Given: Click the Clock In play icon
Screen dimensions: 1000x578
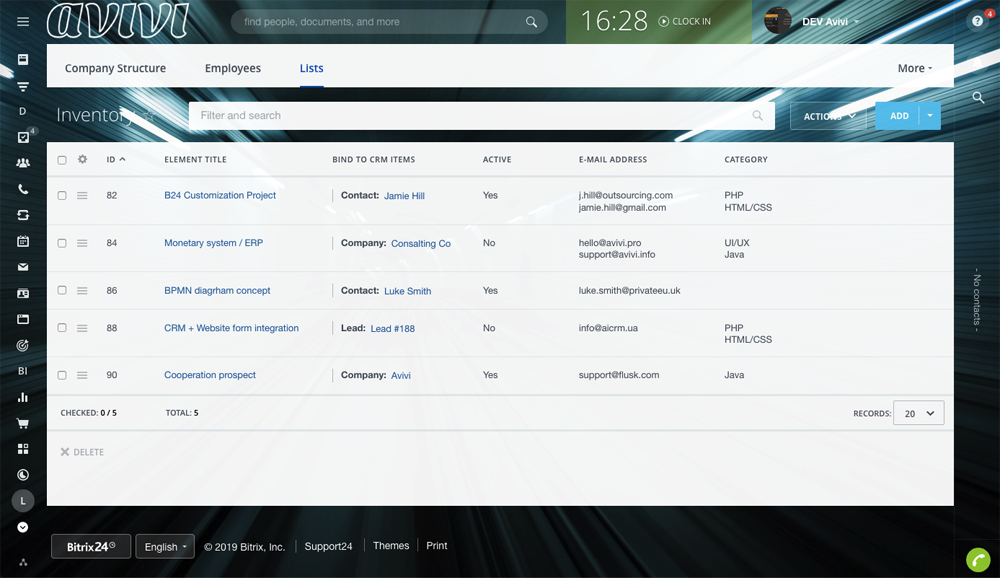Looking at the screenshot, I should pos(663,21).
